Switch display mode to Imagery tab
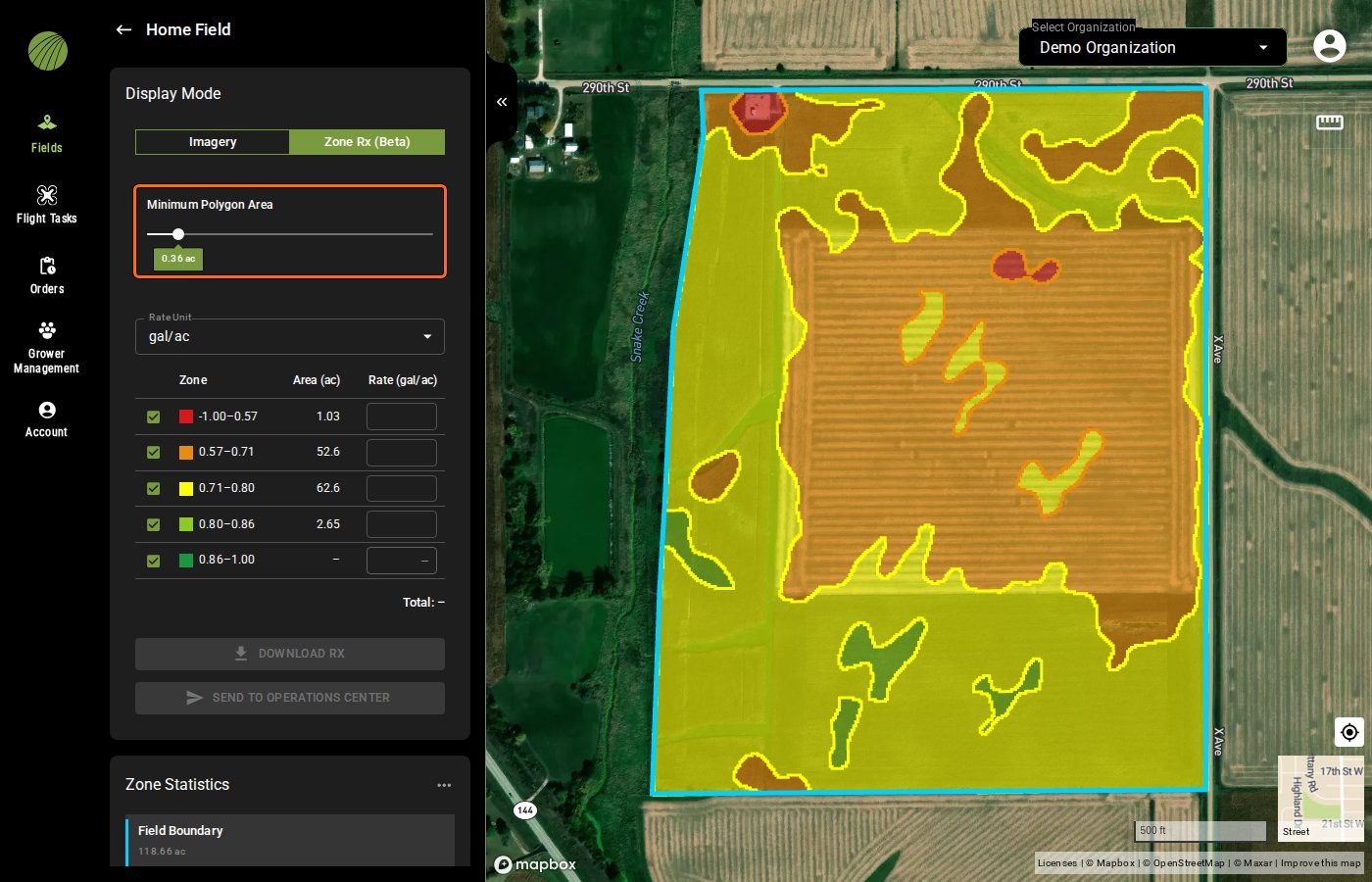The image size is (1372, 882). tap(213, 142)
